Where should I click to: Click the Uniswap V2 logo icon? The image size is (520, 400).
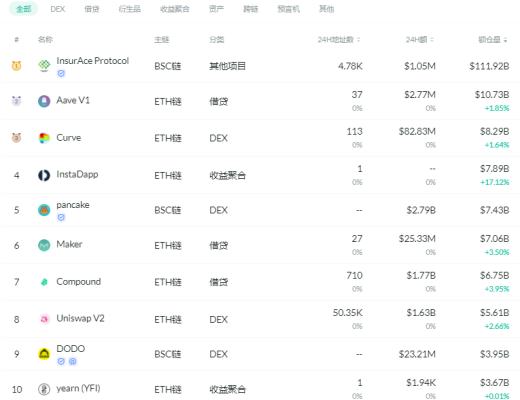click(x=44, y=319)
